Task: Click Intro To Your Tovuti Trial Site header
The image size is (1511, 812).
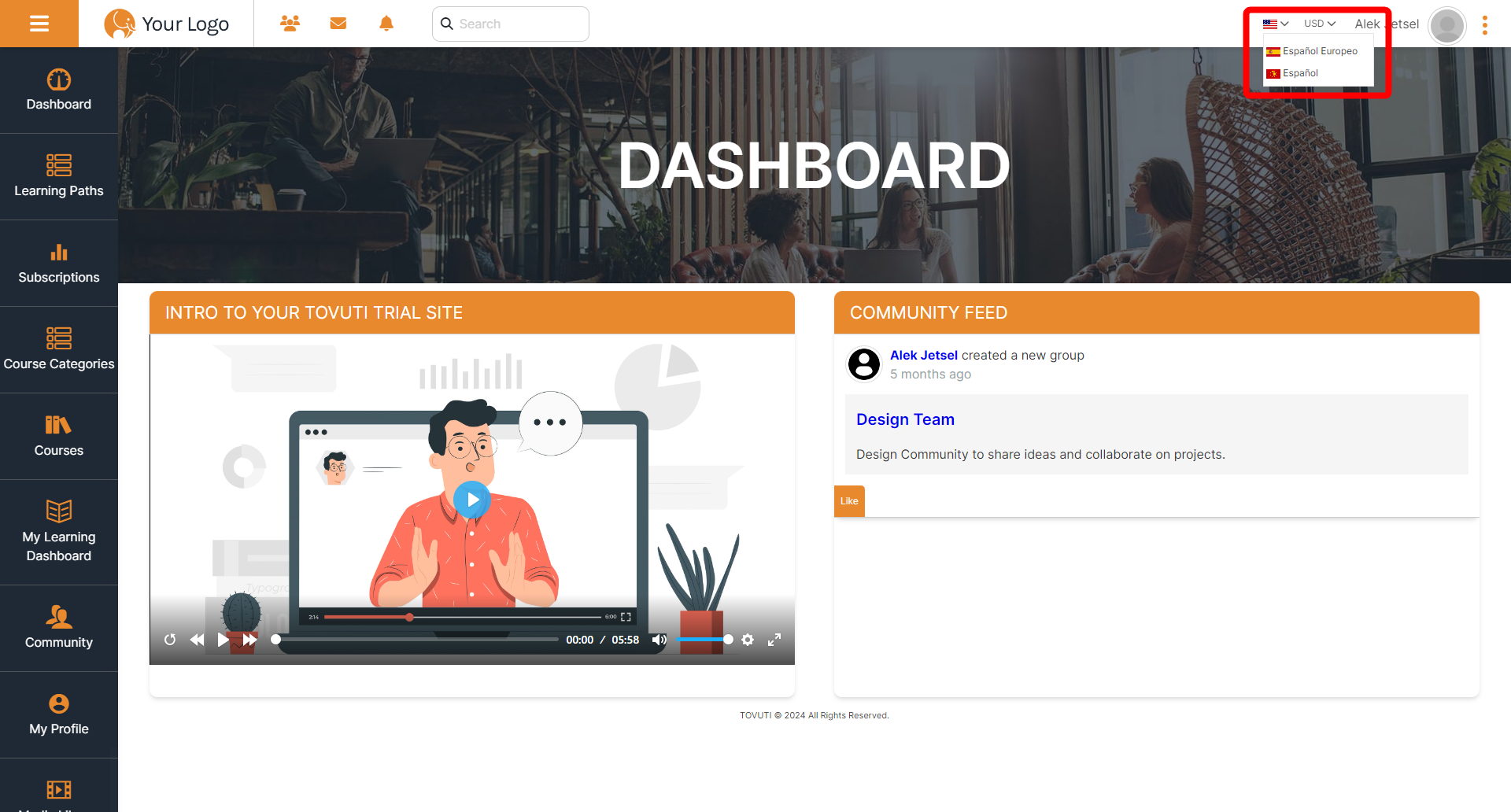Action: [x=472, y=312]
